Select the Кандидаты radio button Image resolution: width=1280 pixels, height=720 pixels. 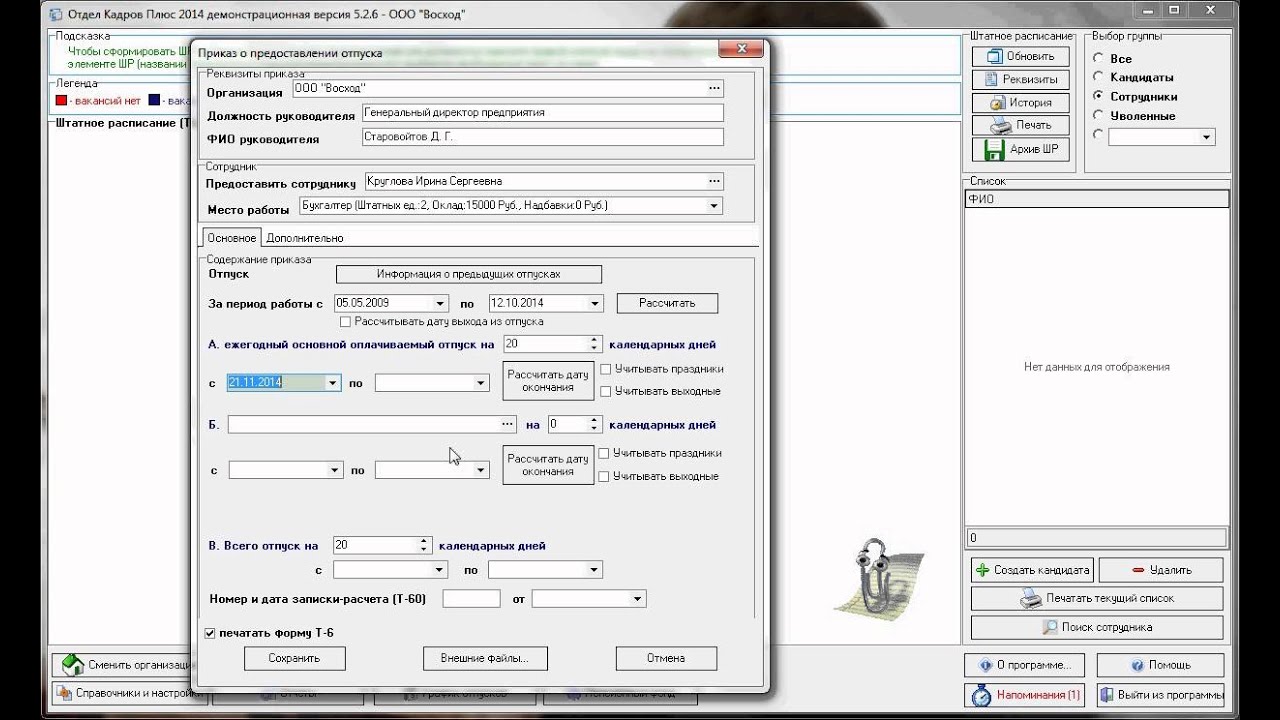(1099, 77)
